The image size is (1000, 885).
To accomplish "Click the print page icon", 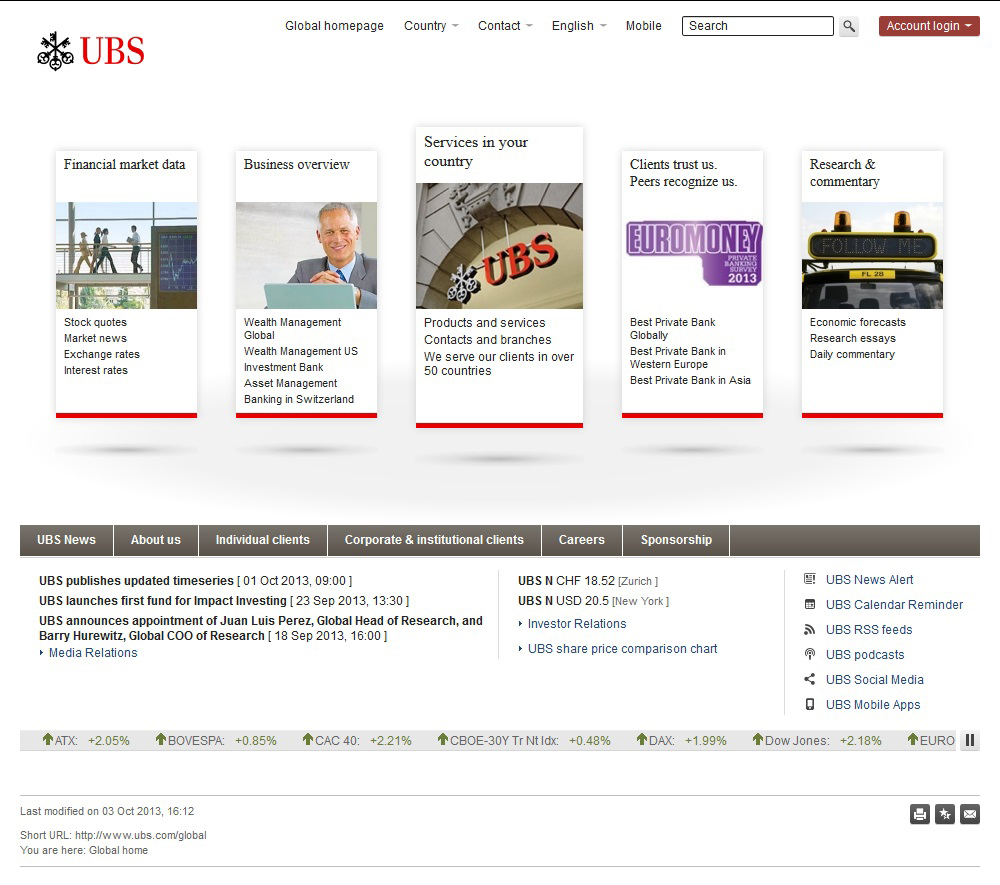I will click(x=920, y=814).
